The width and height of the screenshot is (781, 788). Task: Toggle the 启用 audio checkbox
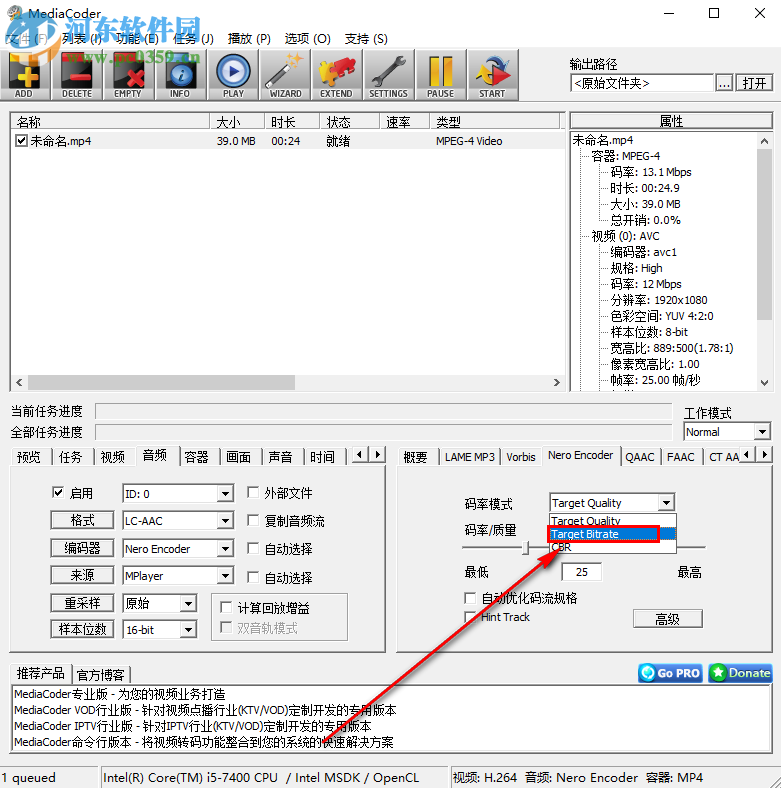click(x=58, y=492)
